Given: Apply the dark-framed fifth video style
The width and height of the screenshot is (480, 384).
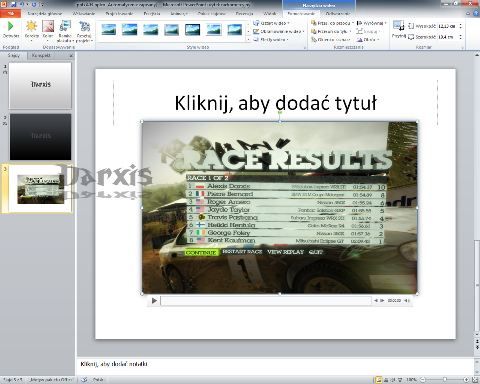Looking at the screenshot, I should (x=193, y=30).
